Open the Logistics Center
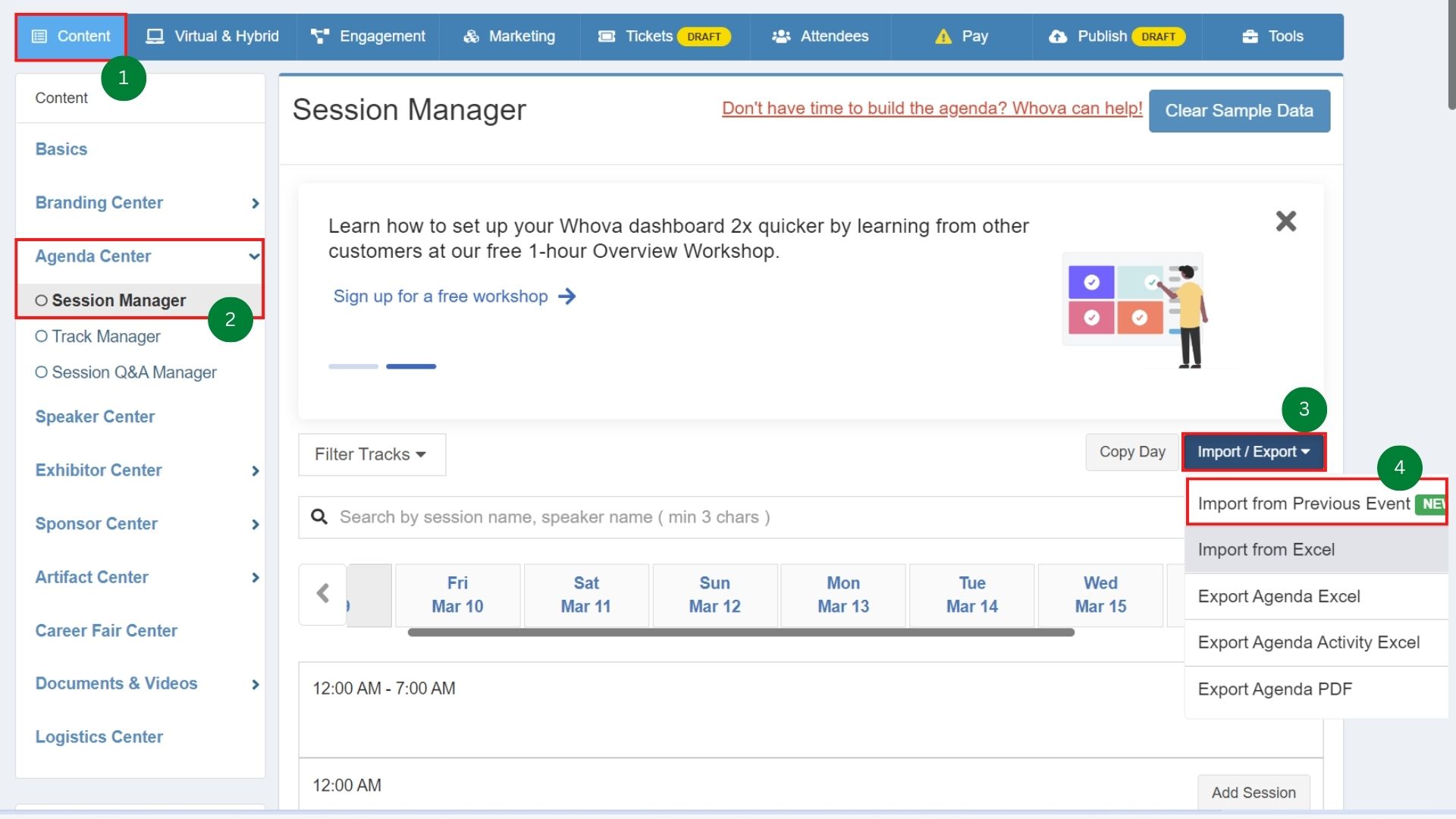 [99, 737]
